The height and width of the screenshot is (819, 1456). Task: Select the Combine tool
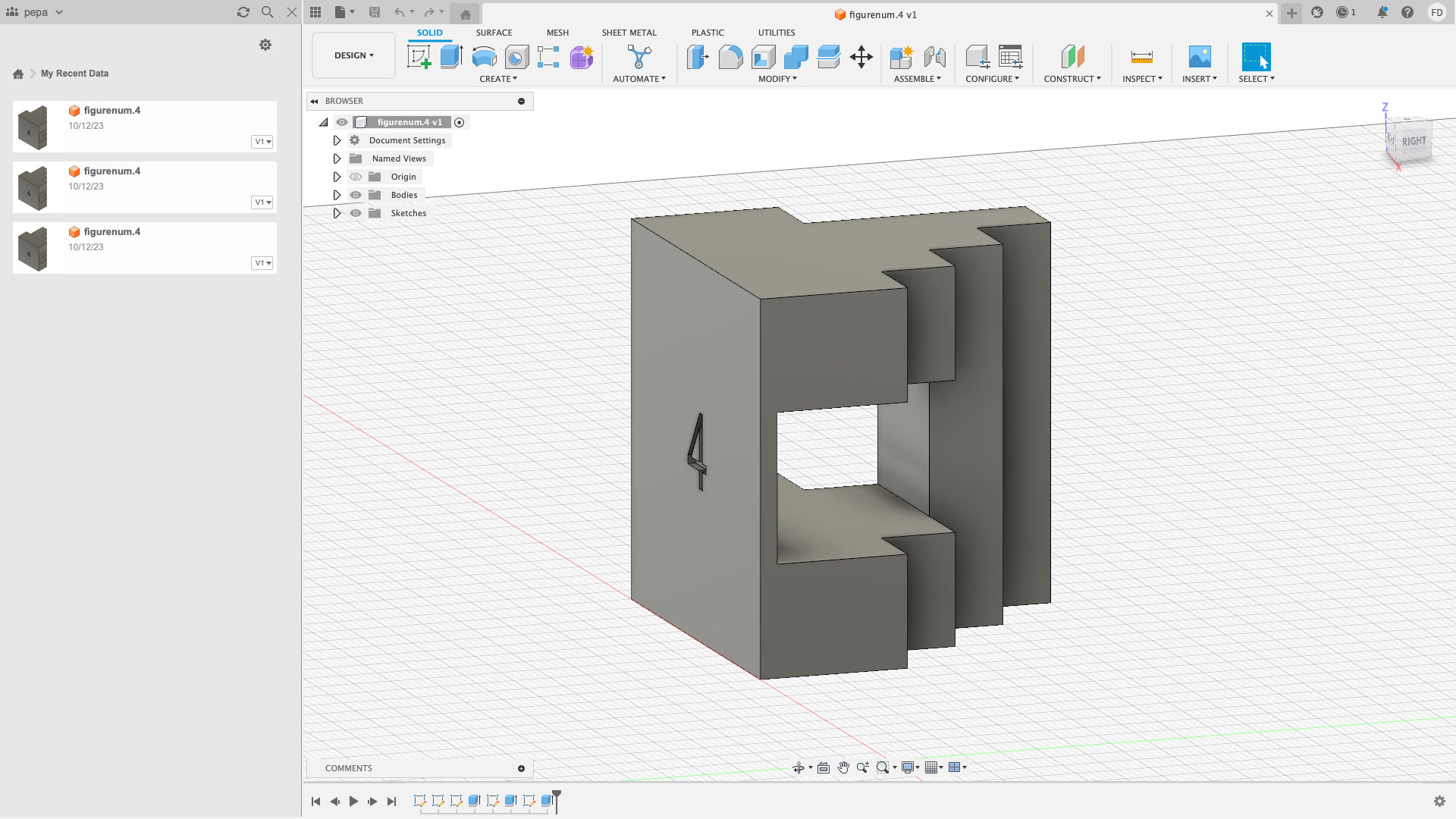click(795, 57)
